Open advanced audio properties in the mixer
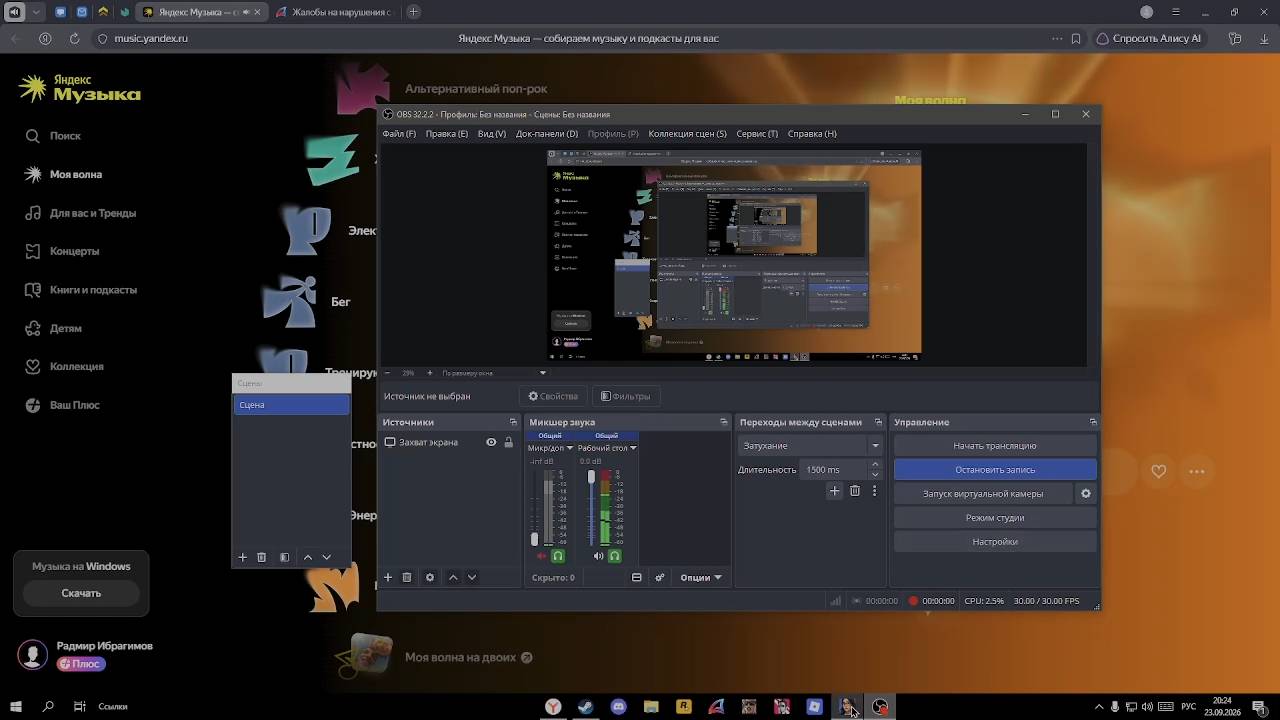This screenshot has height=720, width=1280. (660, 577)
